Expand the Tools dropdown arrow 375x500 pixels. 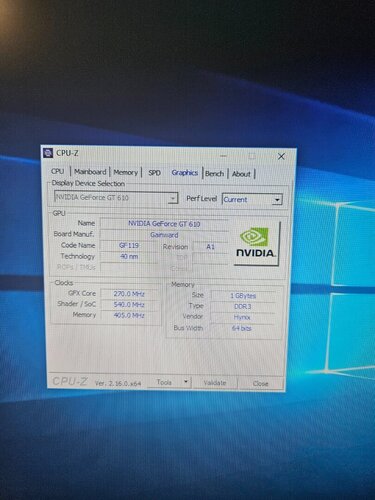click(x=186, y=382)
